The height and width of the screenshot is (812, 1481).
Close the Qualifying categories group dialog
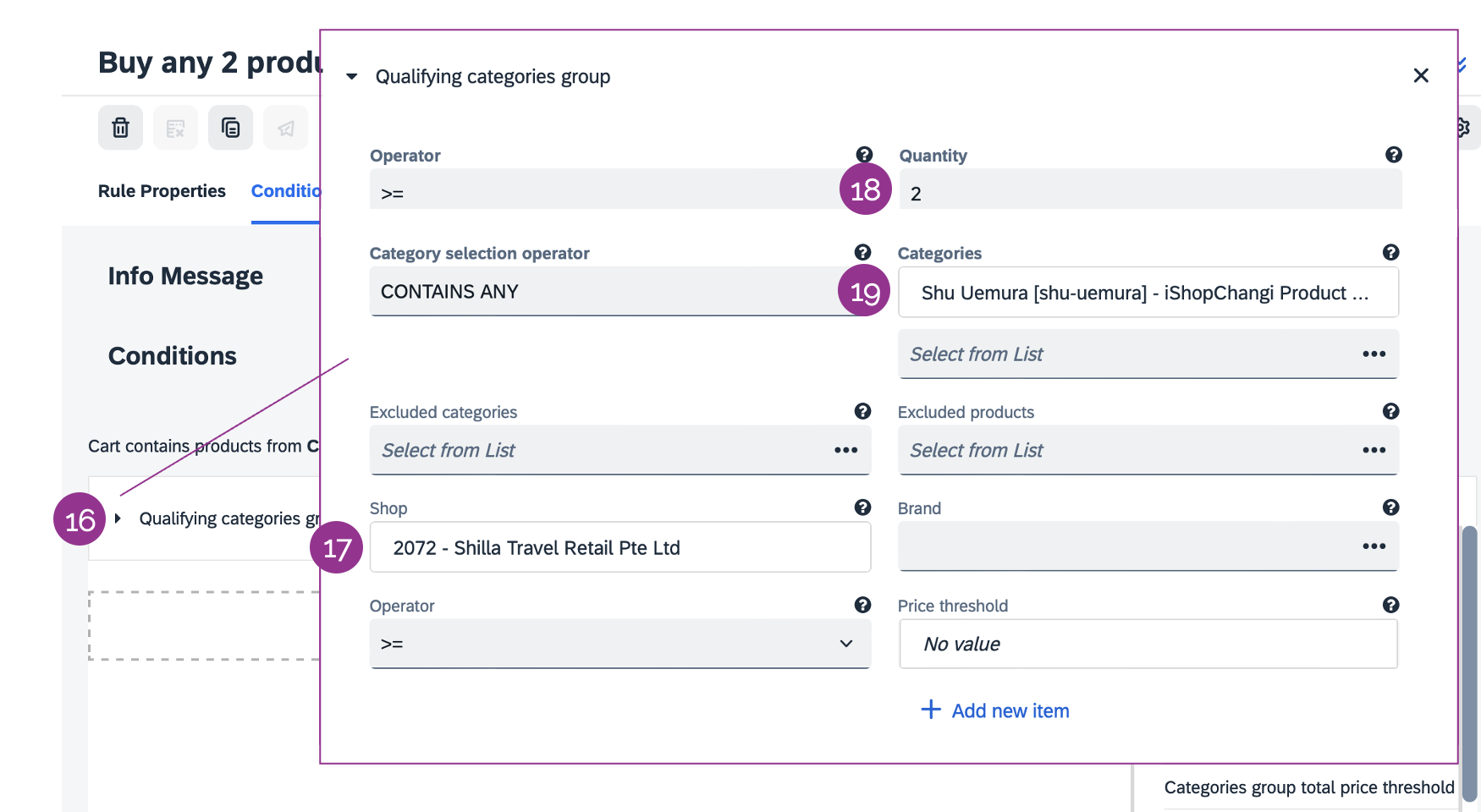point(1421,75)
